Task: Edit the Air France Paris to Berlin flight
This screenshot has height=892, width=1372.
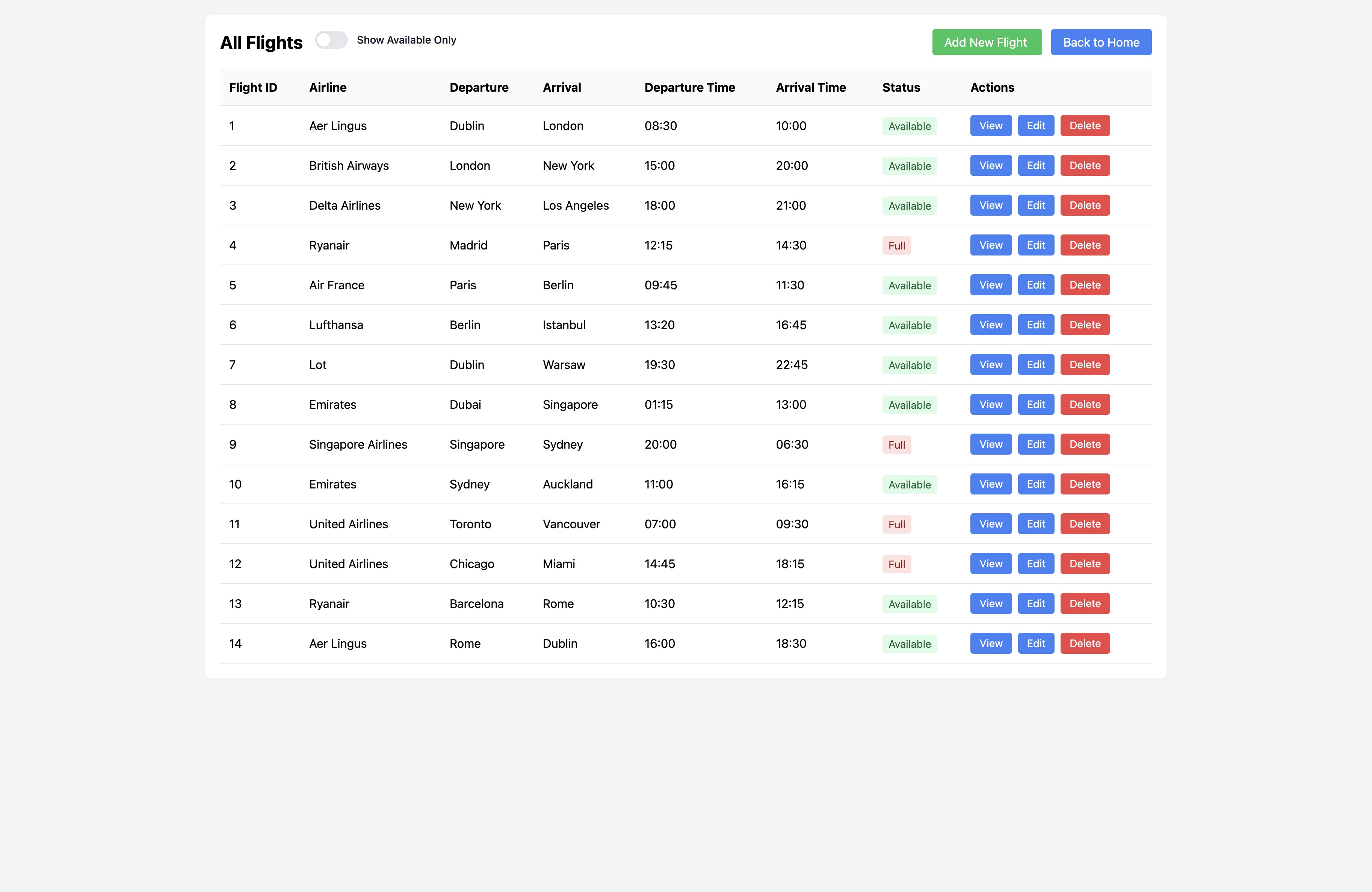Action: click(1035, 285)
